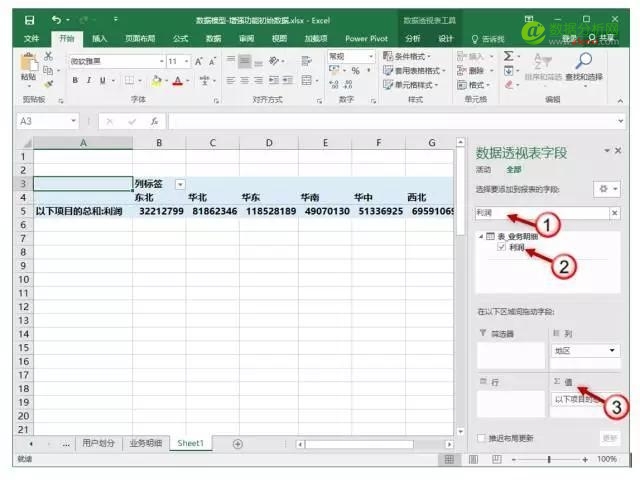Open the number format dropdown
This screenshot has width=640, height=480.
click(x=371, y=56)
